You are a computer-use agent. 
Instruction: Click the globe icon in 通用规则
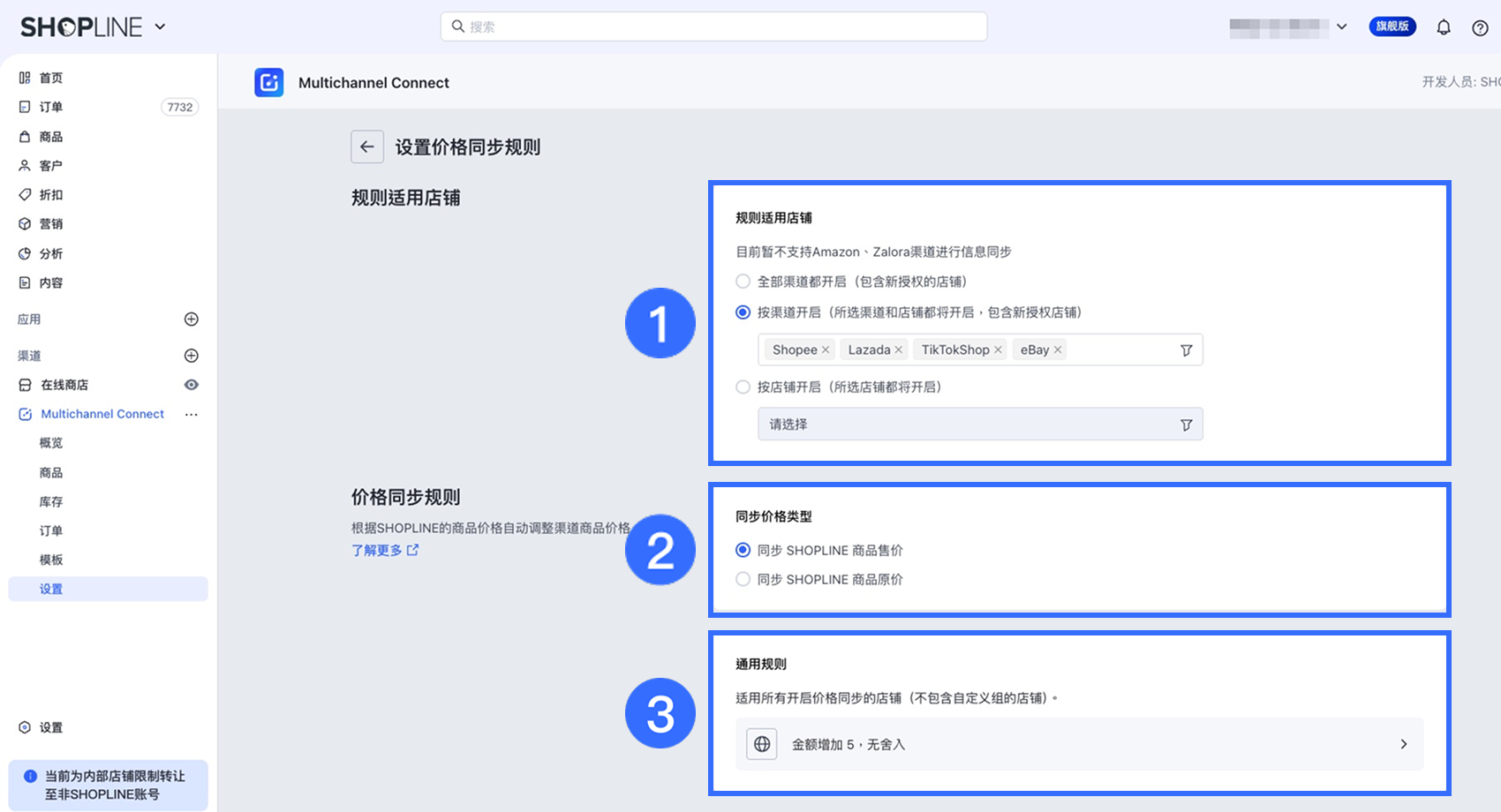pyautogui.click(x=762, y=744)
